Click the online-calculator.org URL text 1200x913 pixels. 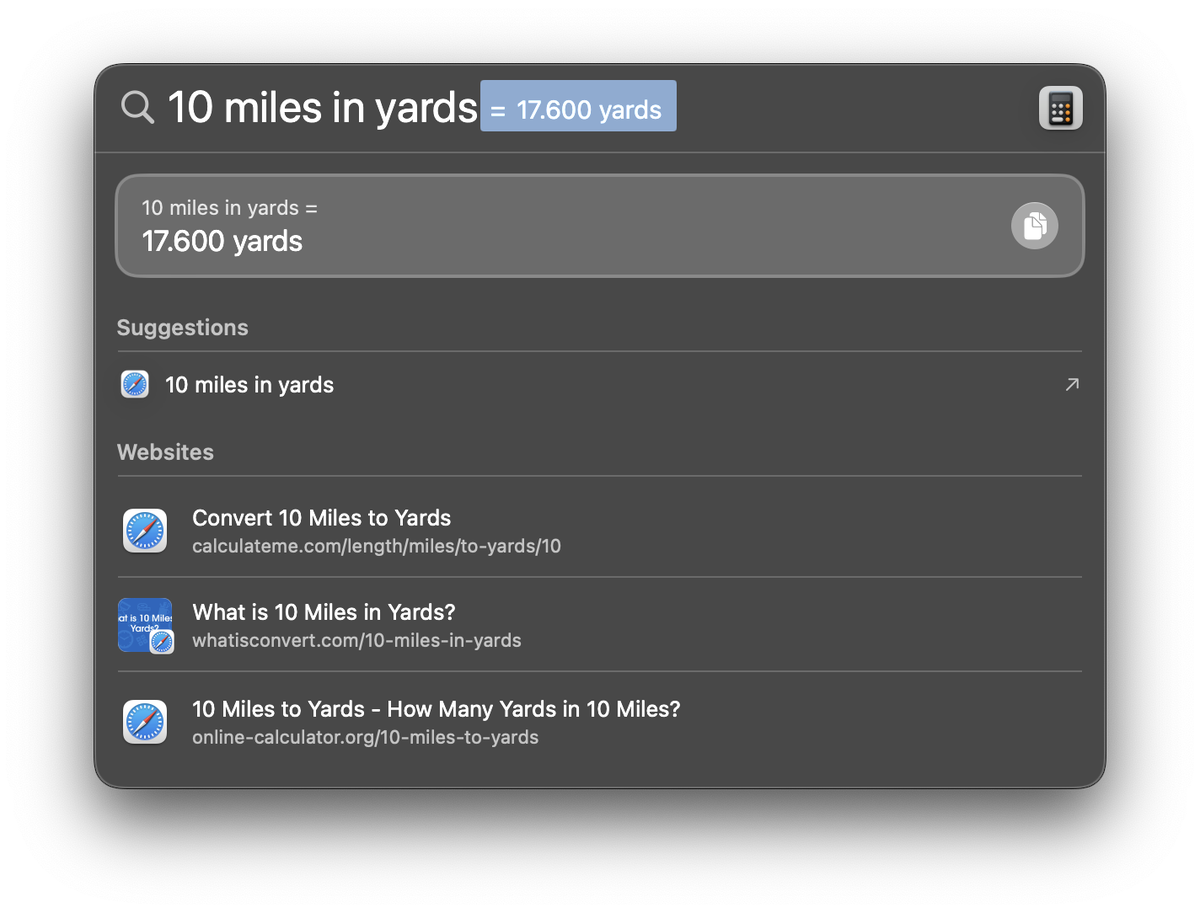click(x=365, y=738)
